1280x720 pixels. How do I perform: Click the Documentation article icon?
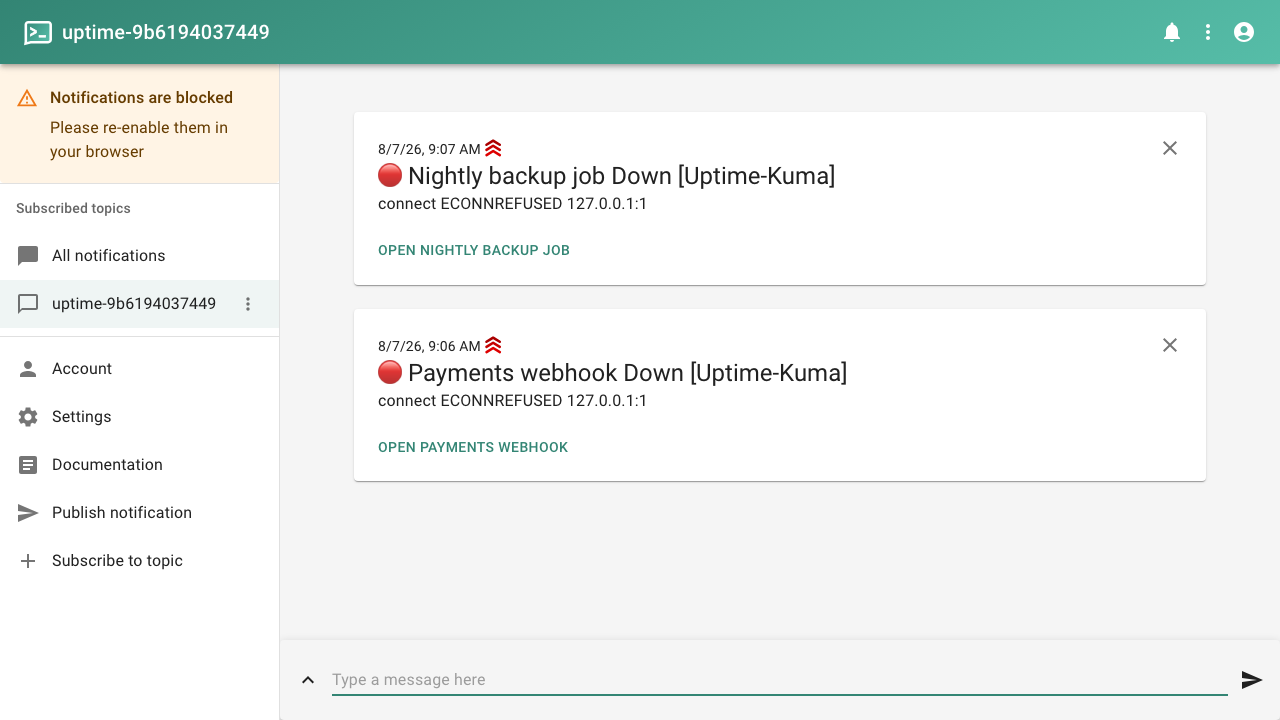tap(28, 465)
